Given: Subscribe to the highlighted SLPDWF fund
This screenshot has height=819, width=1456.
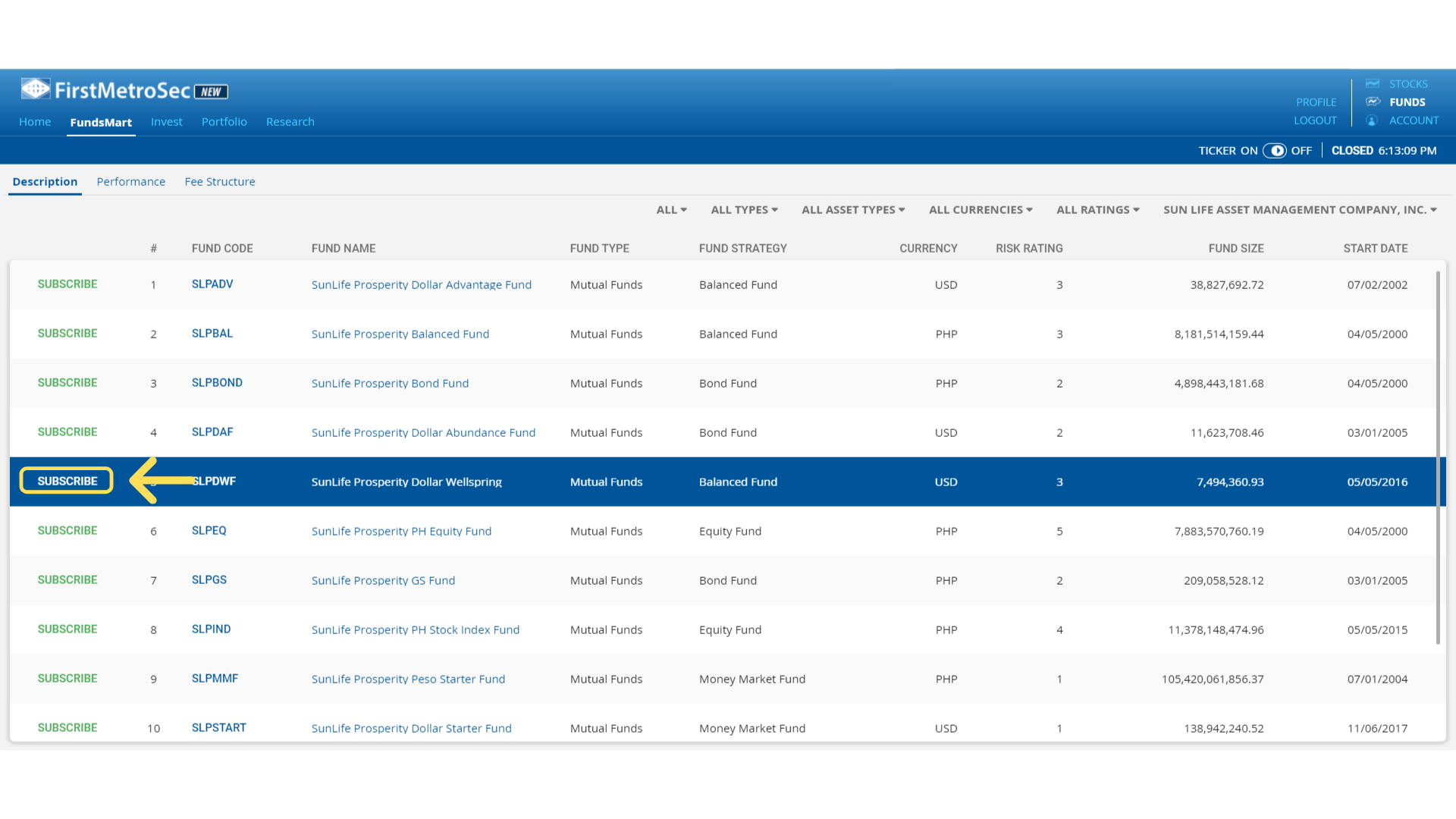Looking at the screenshot, I should click(x=67, y=482).
